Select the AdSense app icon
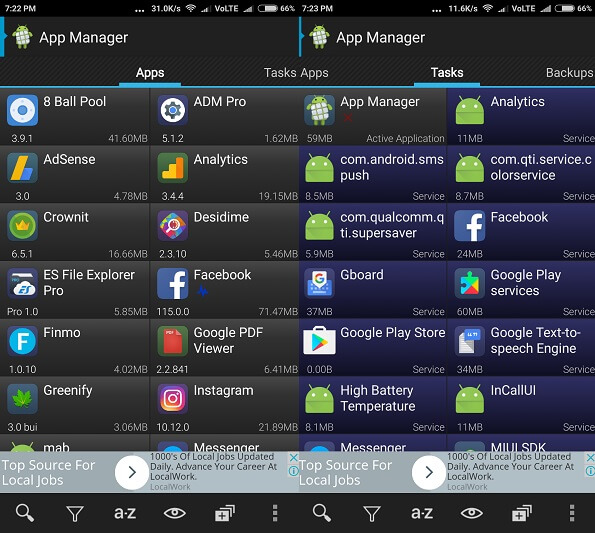The height and width of the screenshot is (533, 595). pos(22,168)
